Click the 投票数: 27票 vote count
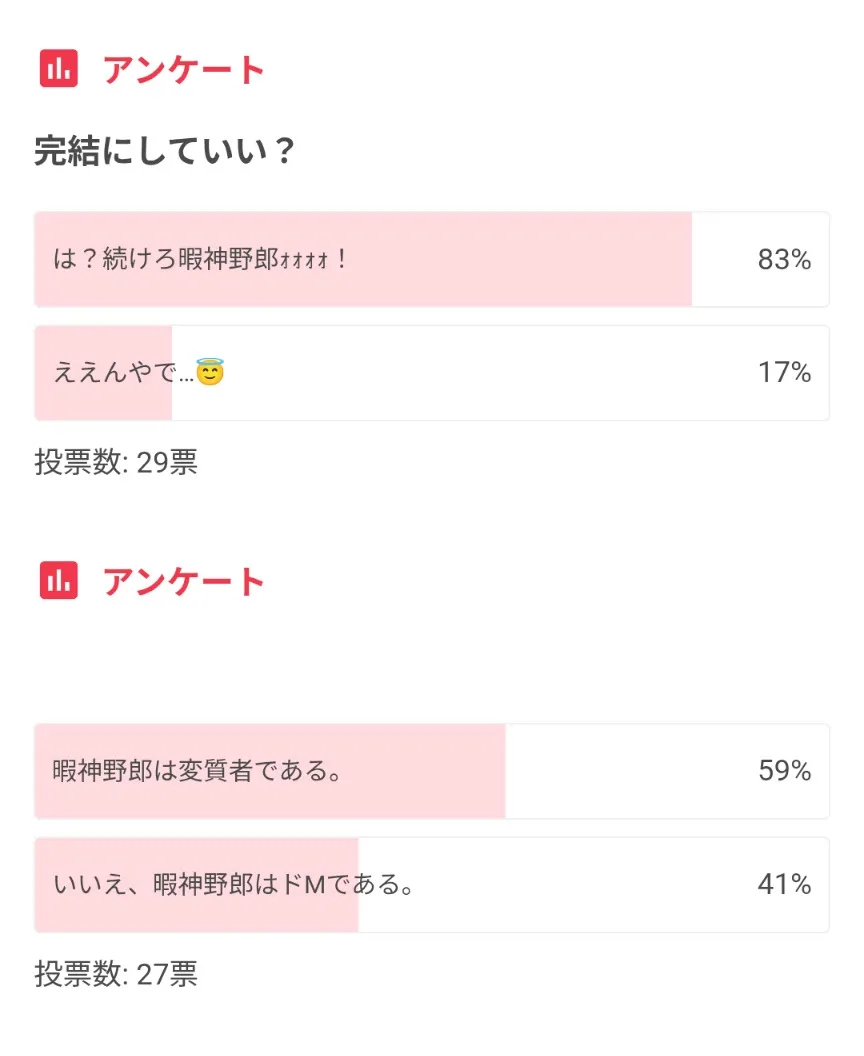Viewport: 864px width, 1056px height. [116, 975]
